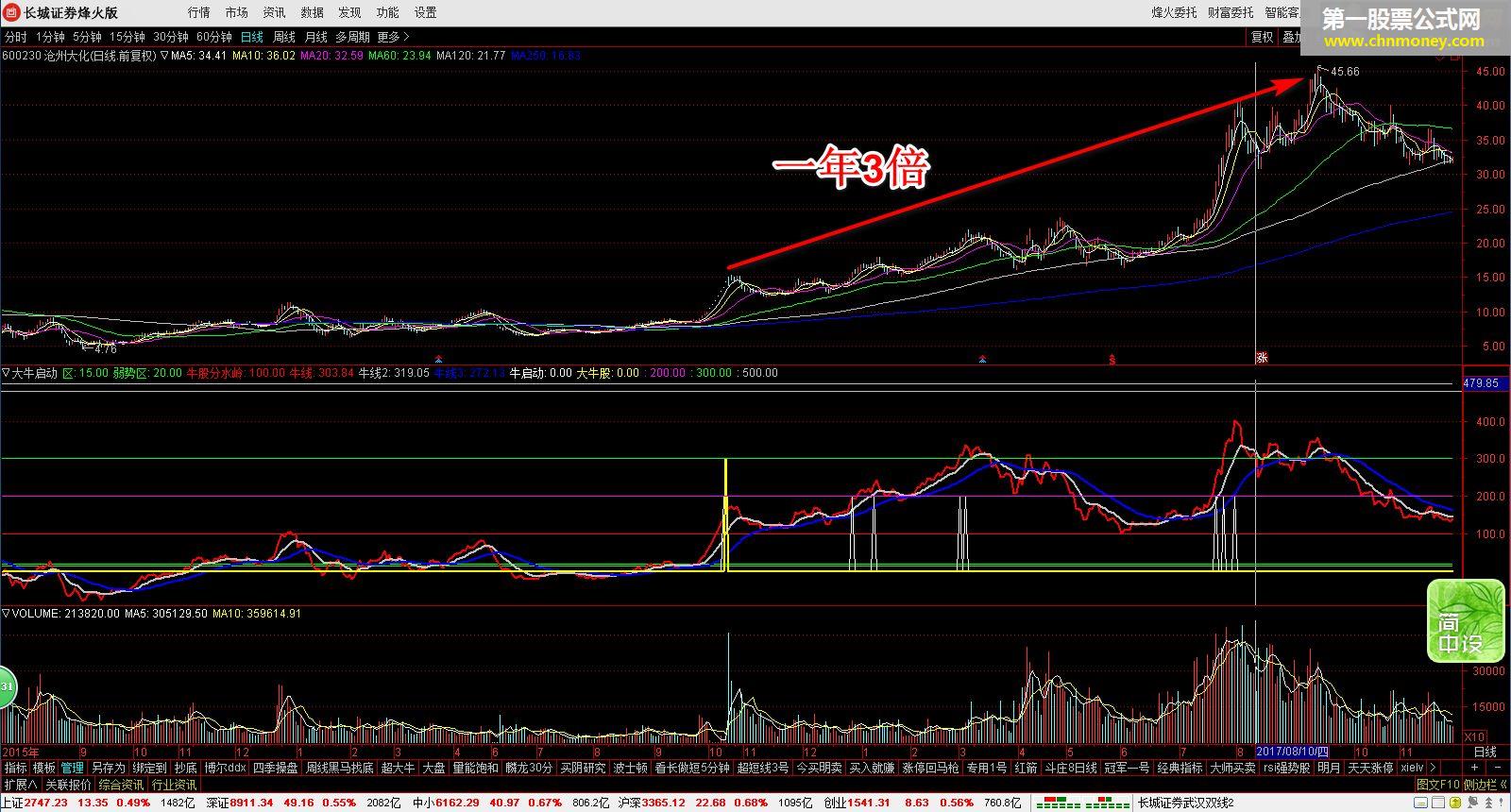
Task: Select 张停回马枪 indicator tab
Action: tap(930, 768)
